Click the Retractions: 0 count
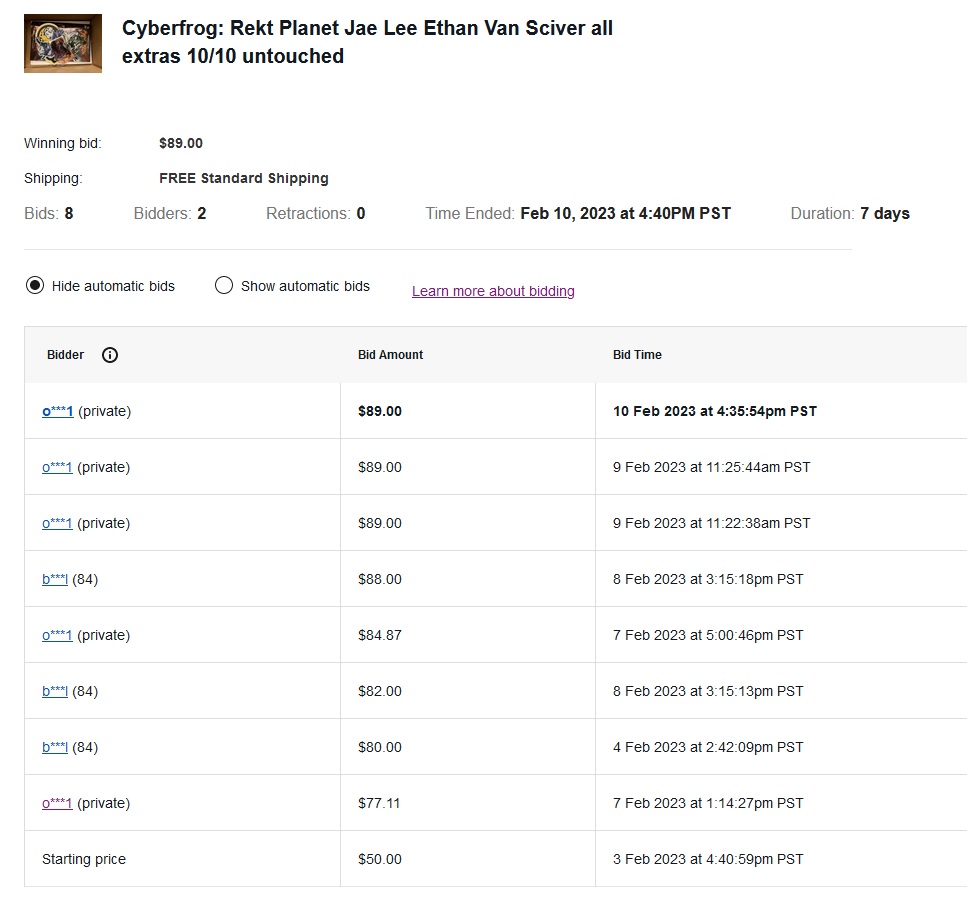The width and height of the screenshot is (967, 897). pyautogui.click(x=316, y=213)
